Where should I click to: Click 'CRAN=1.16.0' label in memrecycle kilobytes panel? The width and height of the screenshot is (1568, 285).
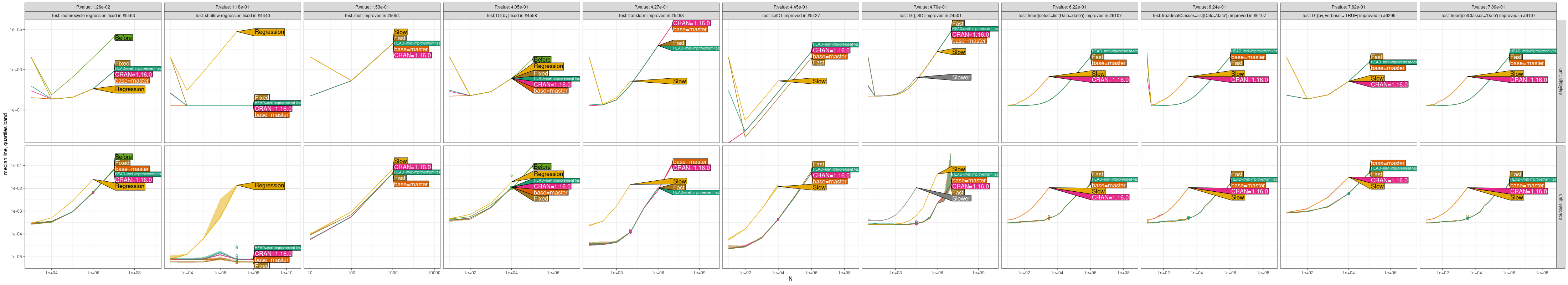click(x=133, y=74)
